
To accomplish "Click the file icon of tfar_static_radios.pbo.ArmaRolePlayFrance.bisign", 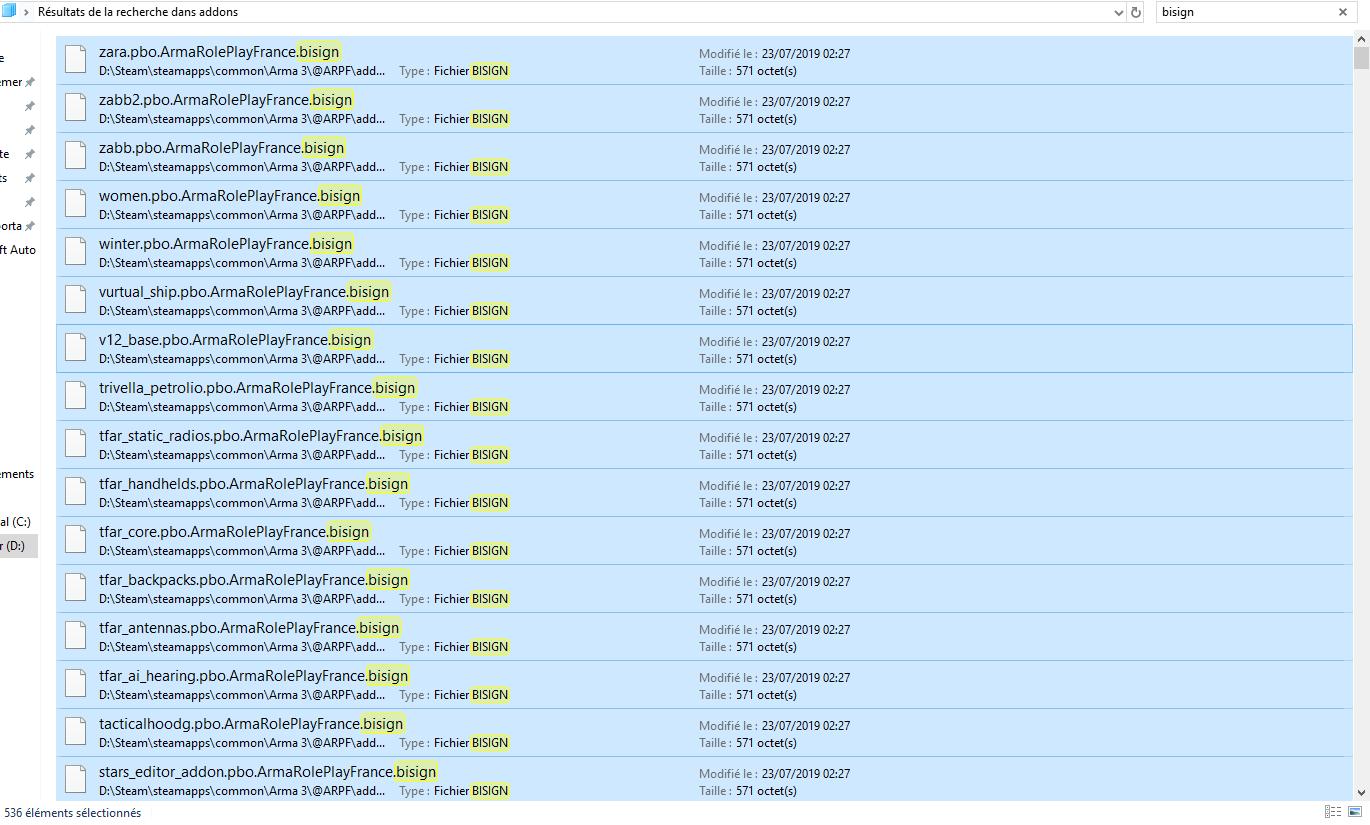I will (x=76, y=444).
